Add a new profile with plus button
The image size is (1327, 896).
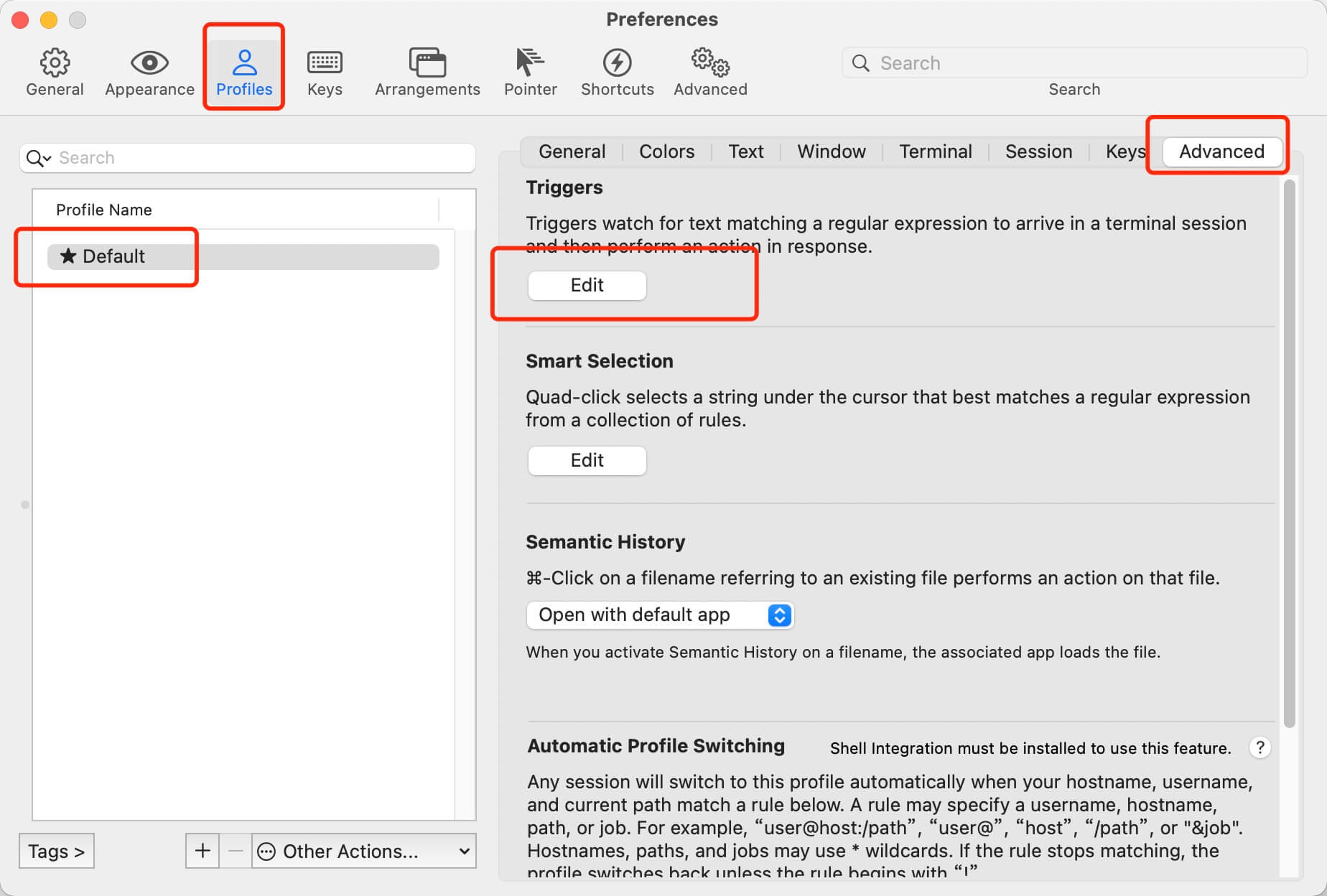202,851
